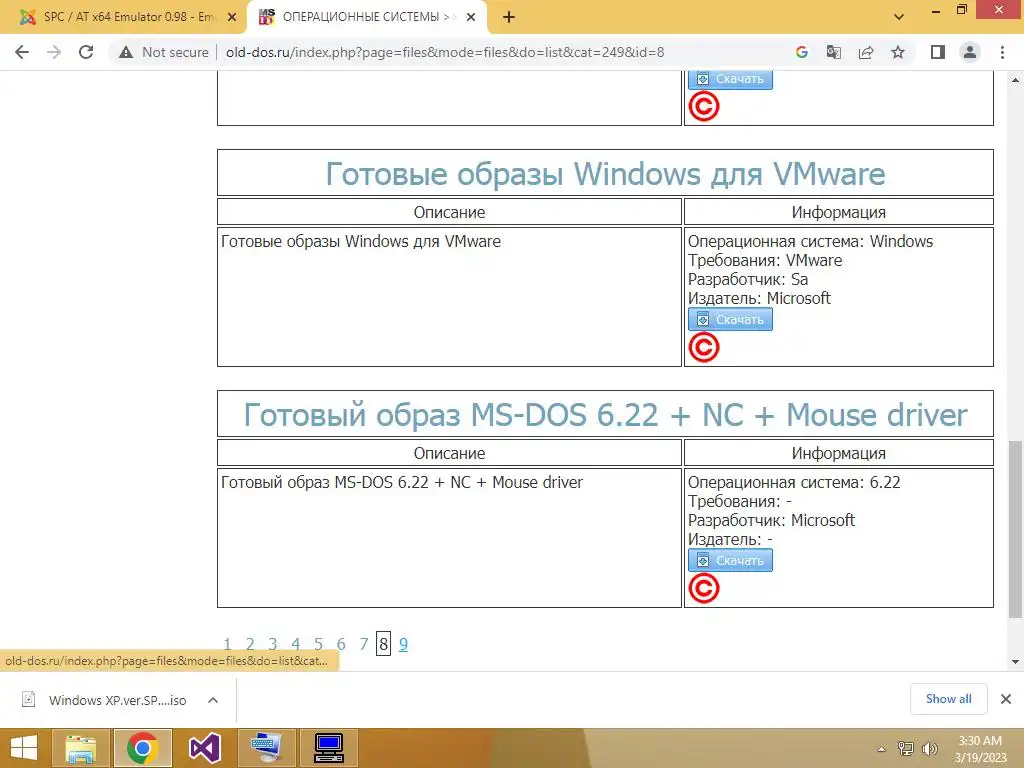The image size is (1024, 768).
Task: Open the Google icon in address bar
Action: 802,52
